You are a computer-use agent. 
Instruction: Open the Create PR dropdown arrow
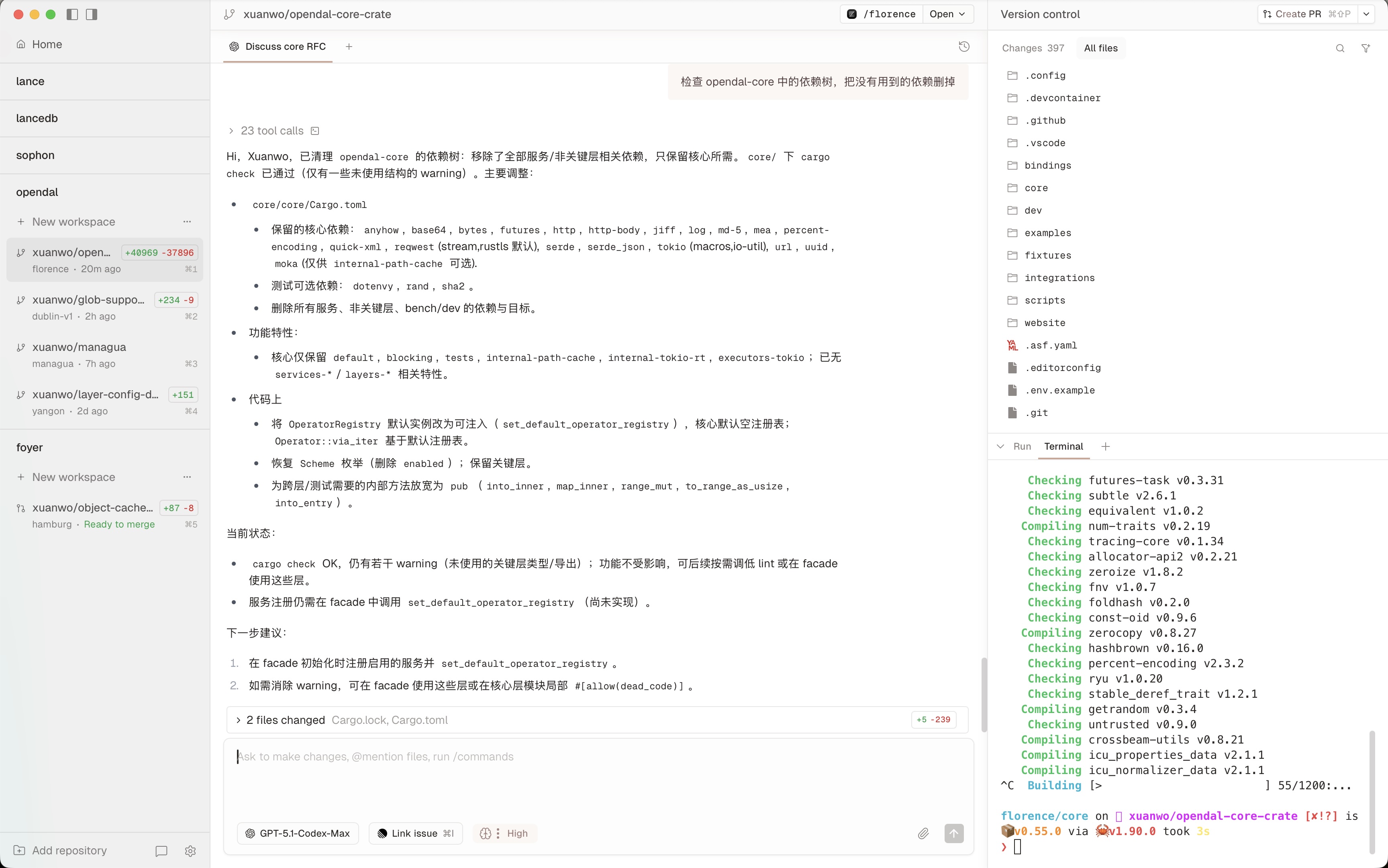(x=1366, y=14)
